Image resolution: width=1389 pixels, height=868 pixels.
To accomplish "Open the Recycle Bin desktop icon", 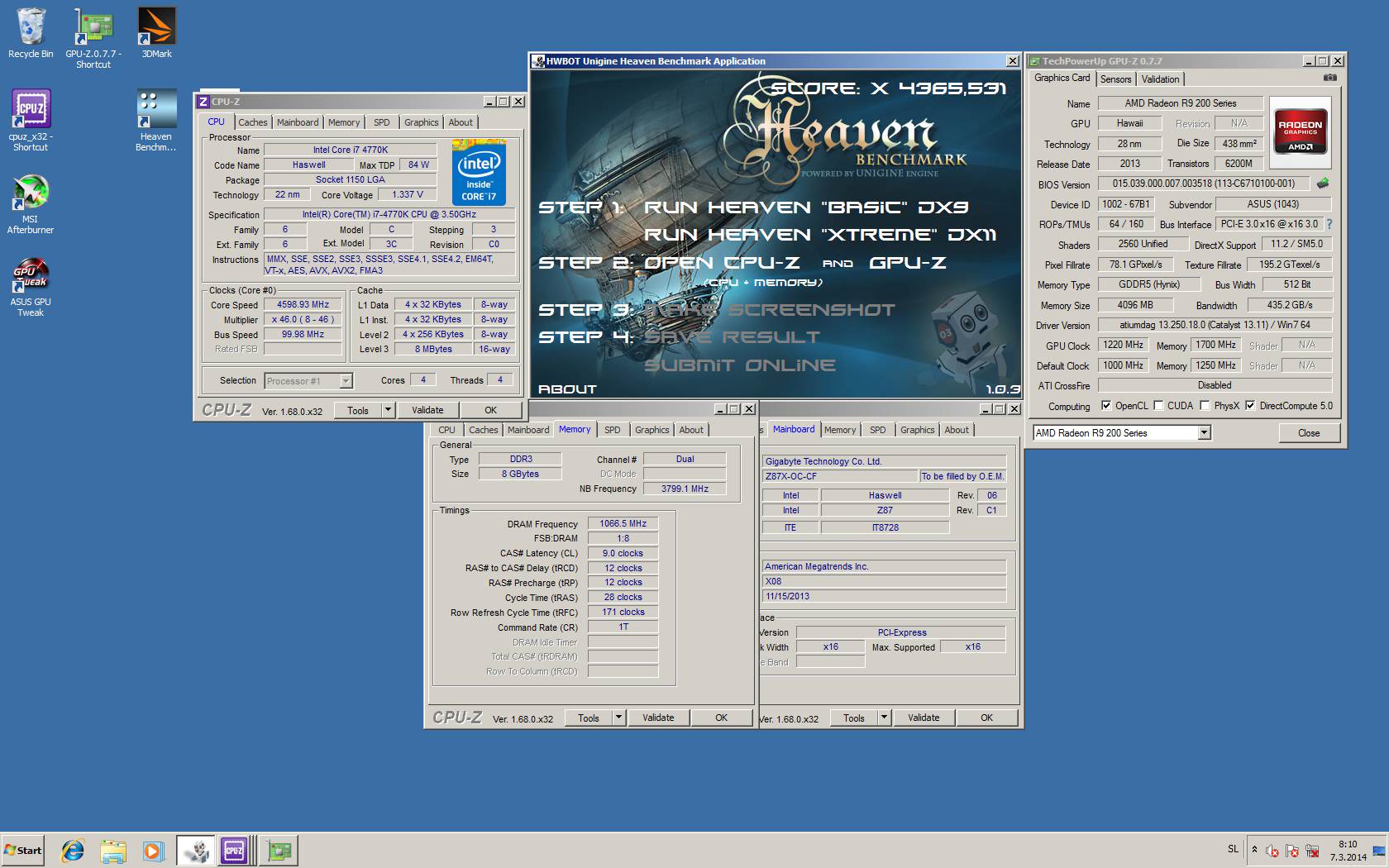I will click(31, 33).
